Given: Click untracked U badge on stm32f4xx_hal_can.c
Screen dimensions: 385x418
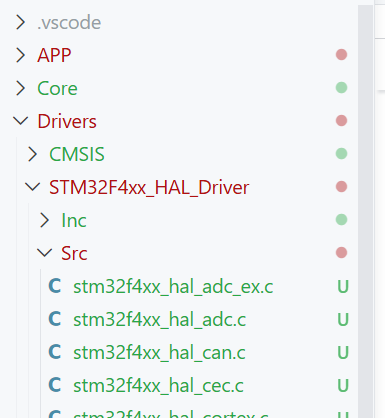Looking at the screenshot, I should coord(343,353).
